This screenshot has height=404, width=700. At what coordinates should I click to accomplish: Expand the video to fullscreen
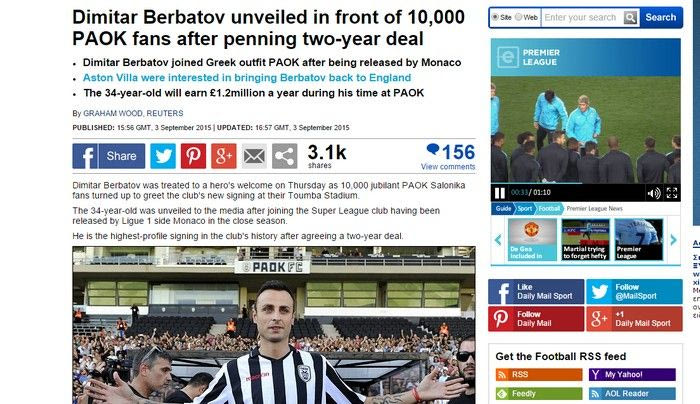(x=672, y=193)
